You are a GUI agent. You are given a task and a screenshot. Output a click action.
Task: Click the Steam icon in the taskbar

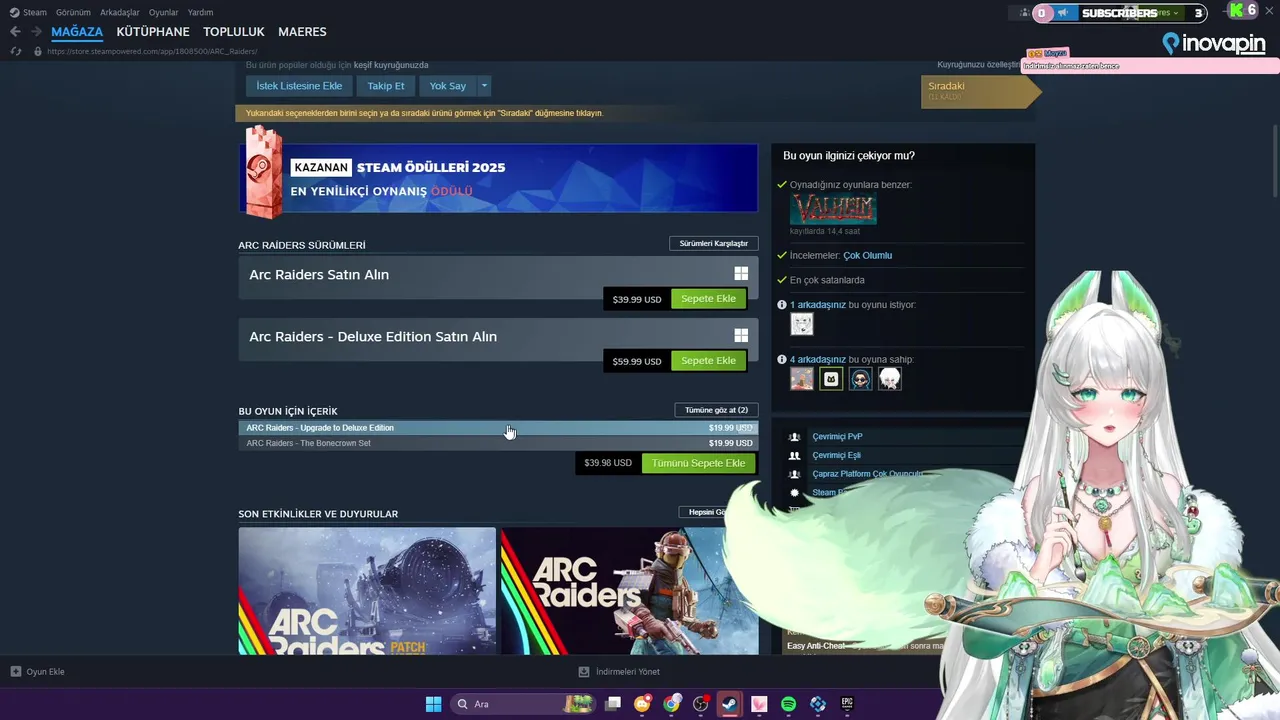coord(730,704)
